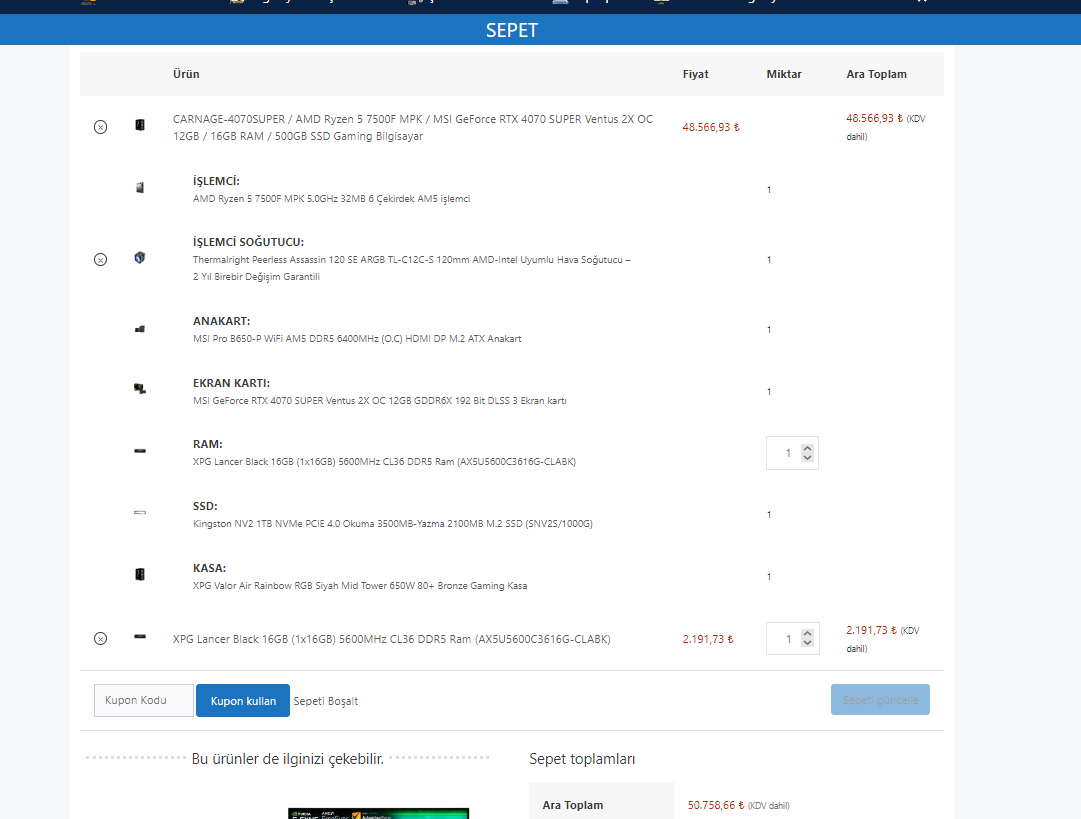Click the EKRAN KARTI: label
1081x819 pixels.
[x=232, y=383]
